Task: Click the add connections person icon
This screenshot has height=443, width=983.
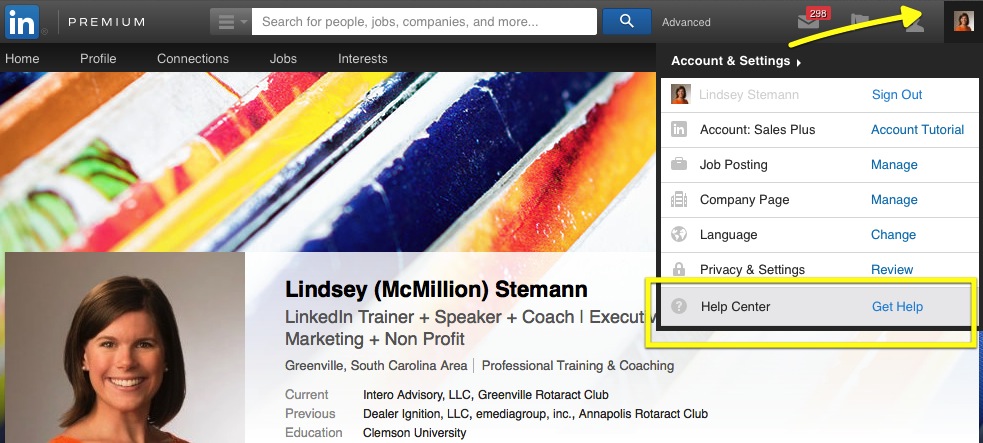Action: click(x=914, y=23)
